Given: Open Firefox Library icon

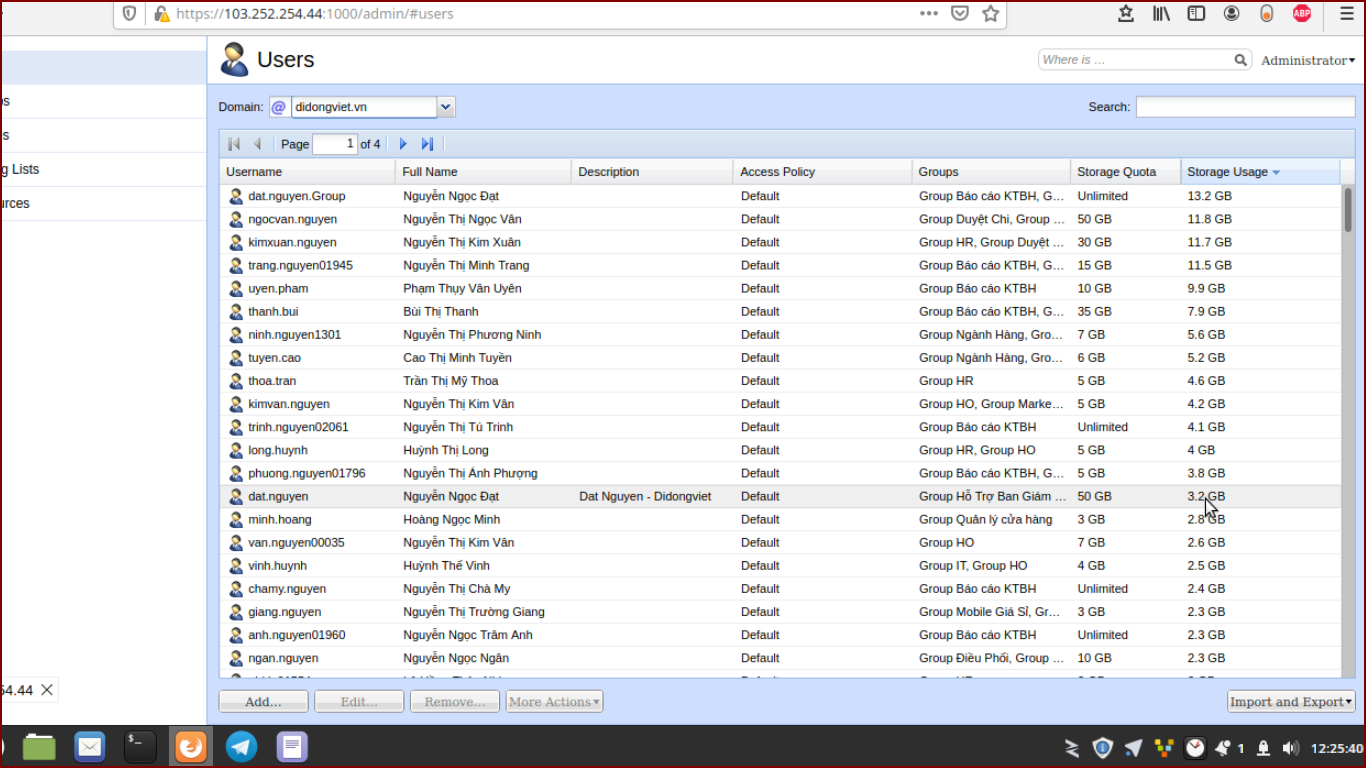Looking at the screenshot, I should point(1161,13).
